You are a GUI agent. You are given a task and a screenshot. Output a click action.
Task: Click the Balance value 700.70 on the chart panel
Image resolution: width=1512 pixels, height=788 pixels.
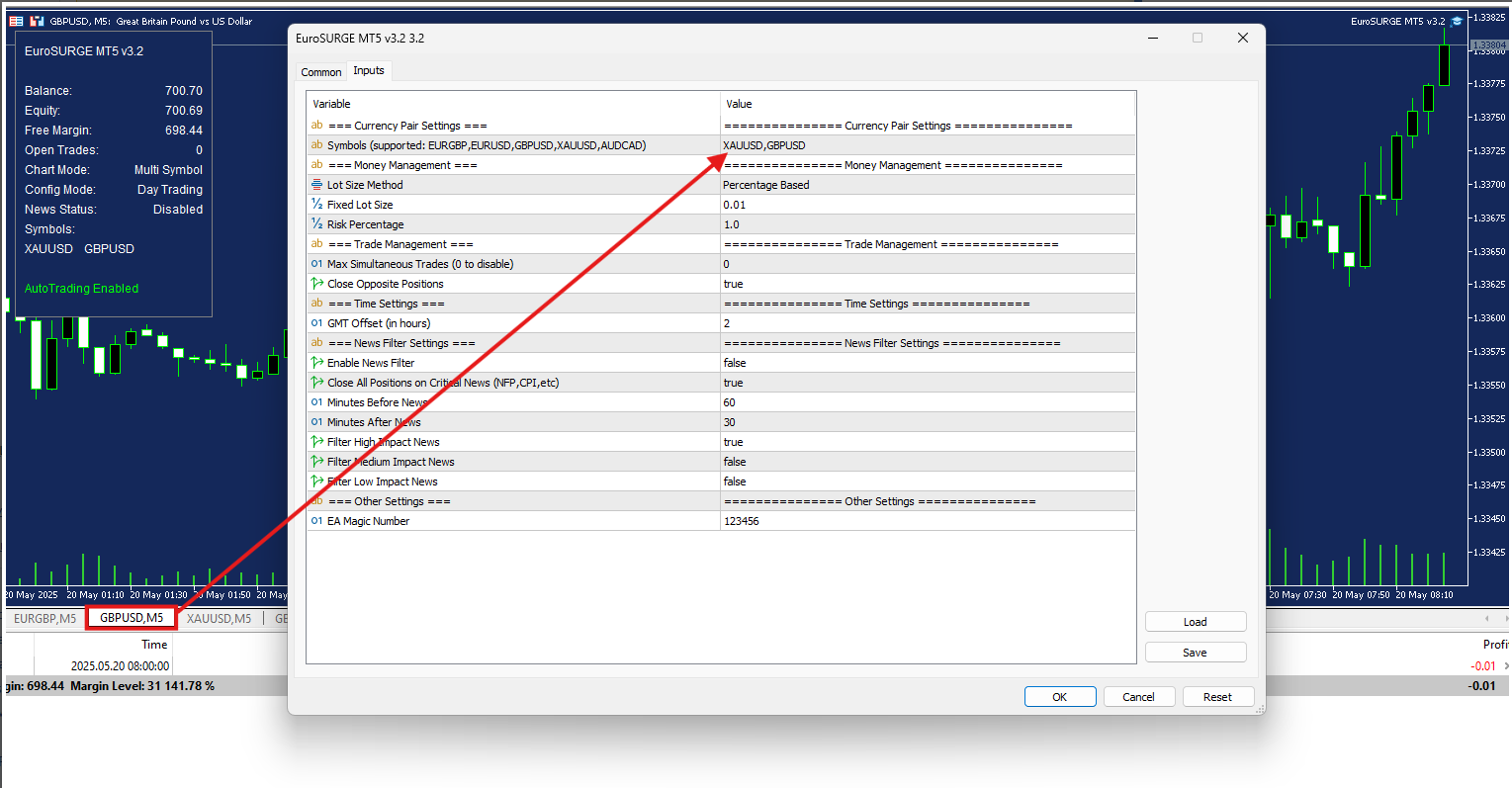[x=184, y=91]
